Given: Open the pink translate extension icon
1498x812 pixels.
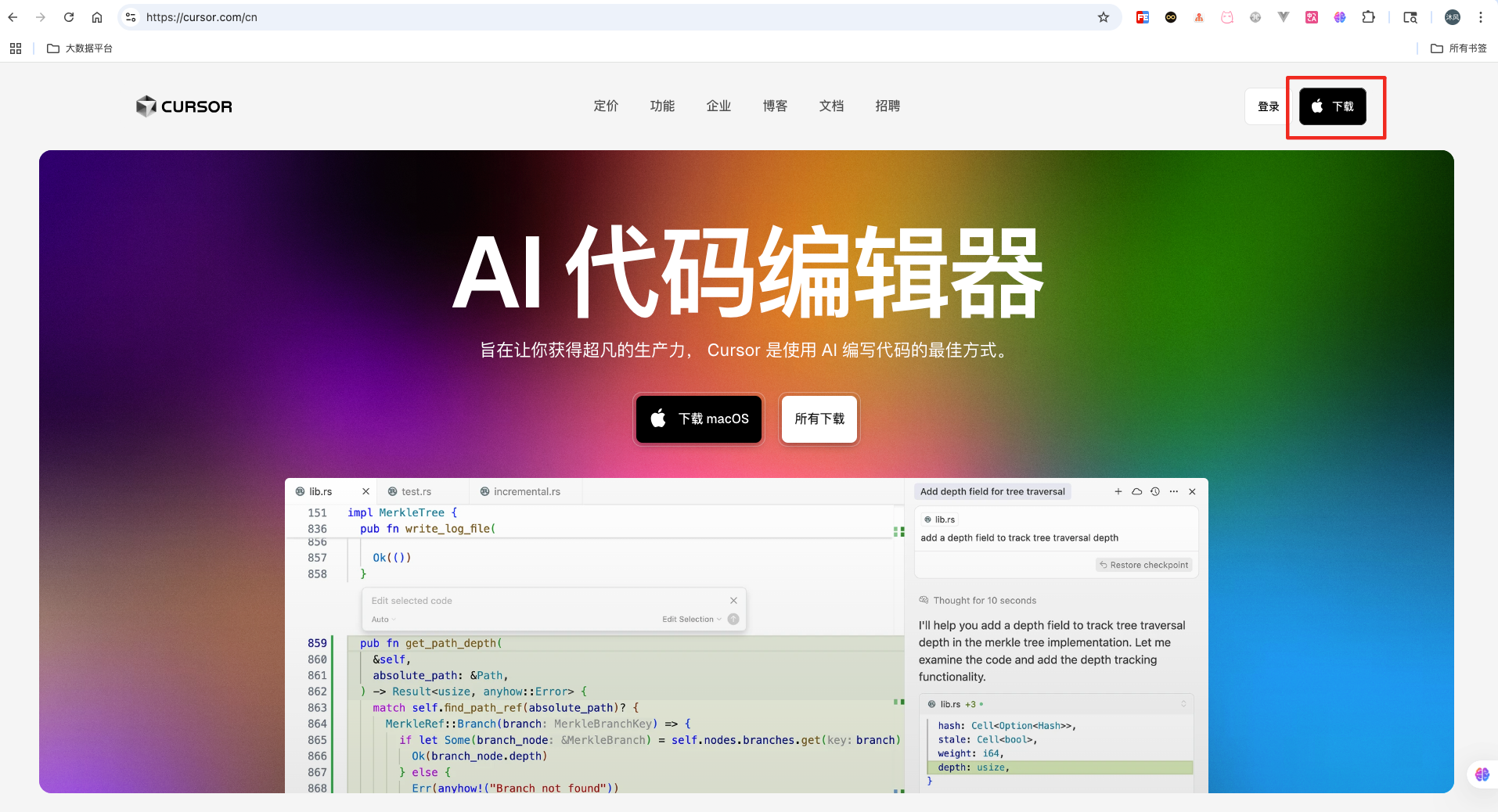Looking at the screenshot, I should (1312, 17).
